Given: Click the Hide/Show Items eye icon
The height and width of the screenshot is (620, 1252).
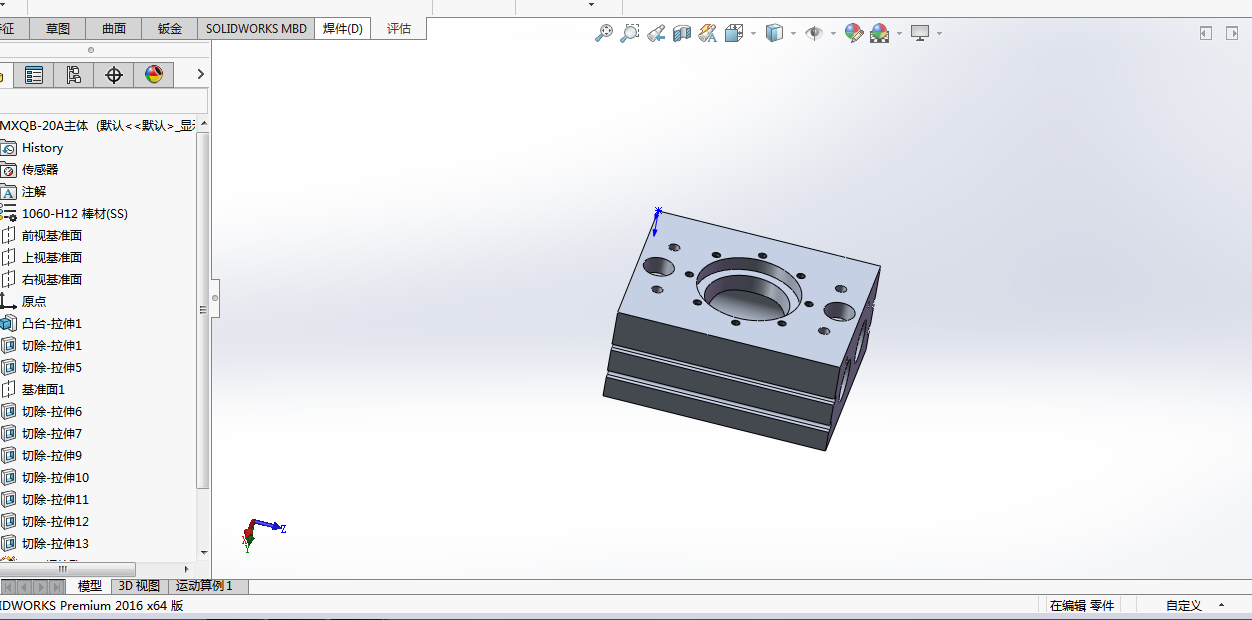Looking at the screenshot, I should 815,33.
